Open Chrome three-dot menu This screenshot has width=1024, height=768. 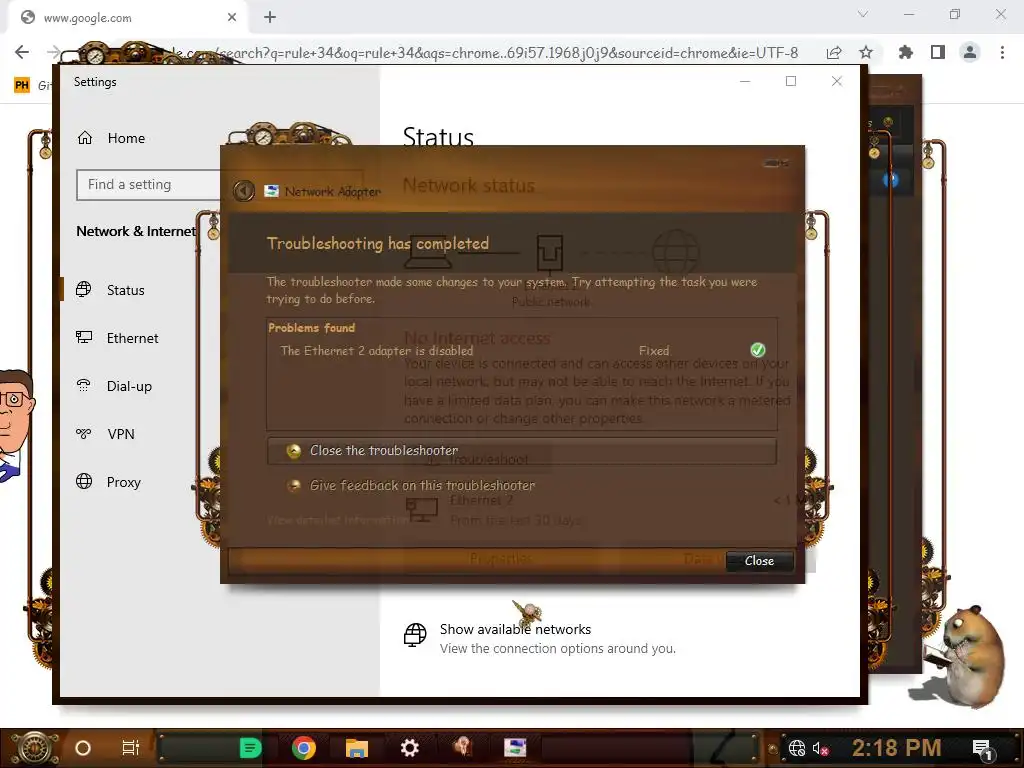[1002, 52]
